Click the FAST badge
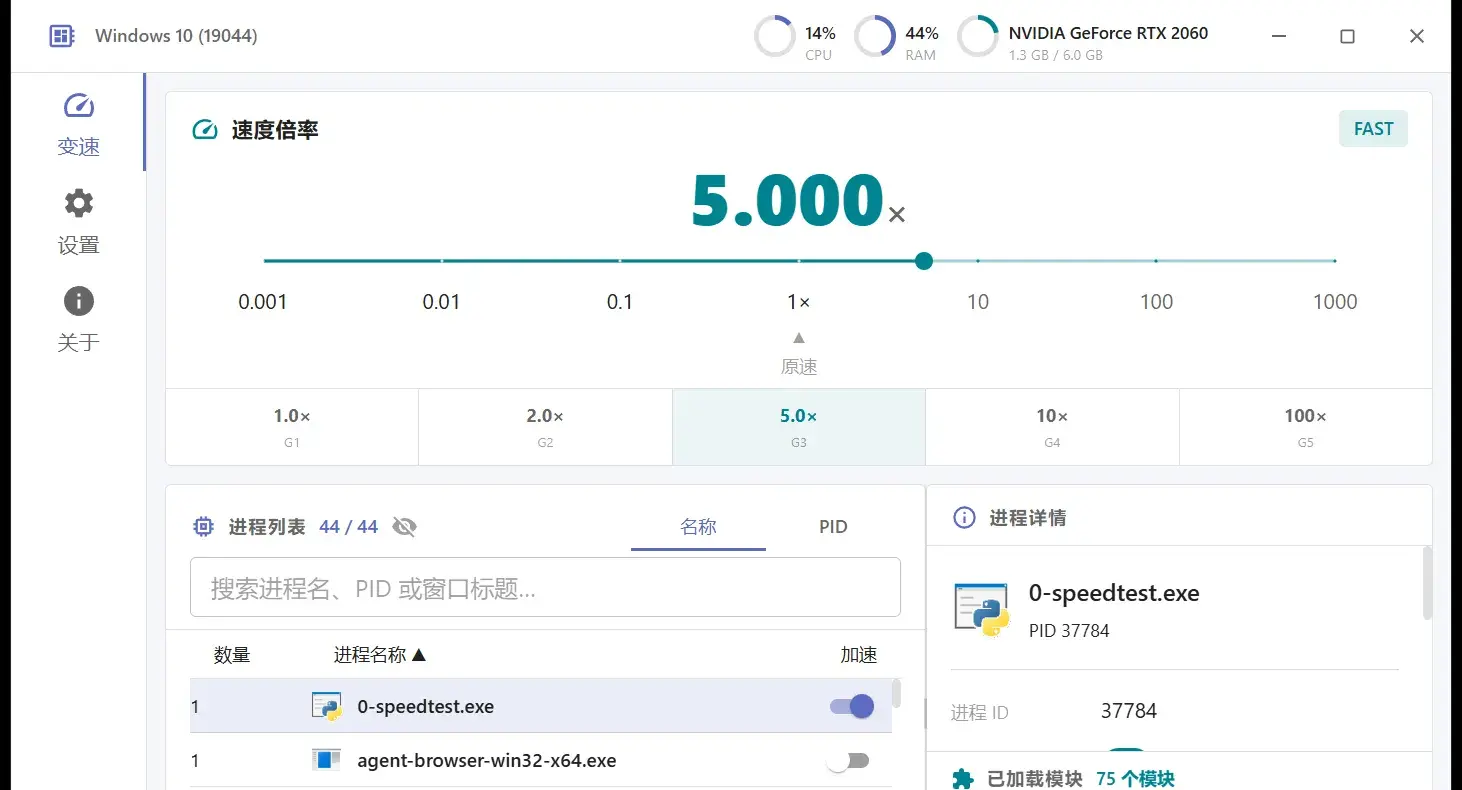This screenshot has width=1462, height=790. 1373,129
